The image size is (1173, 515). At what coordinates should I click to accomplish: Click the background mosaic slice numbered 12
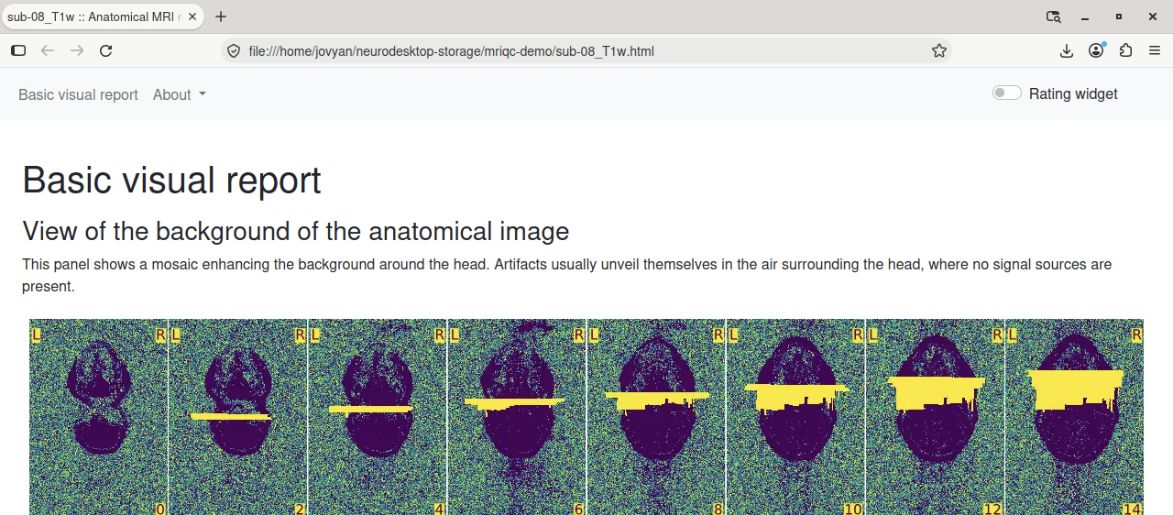click(935, 417)
